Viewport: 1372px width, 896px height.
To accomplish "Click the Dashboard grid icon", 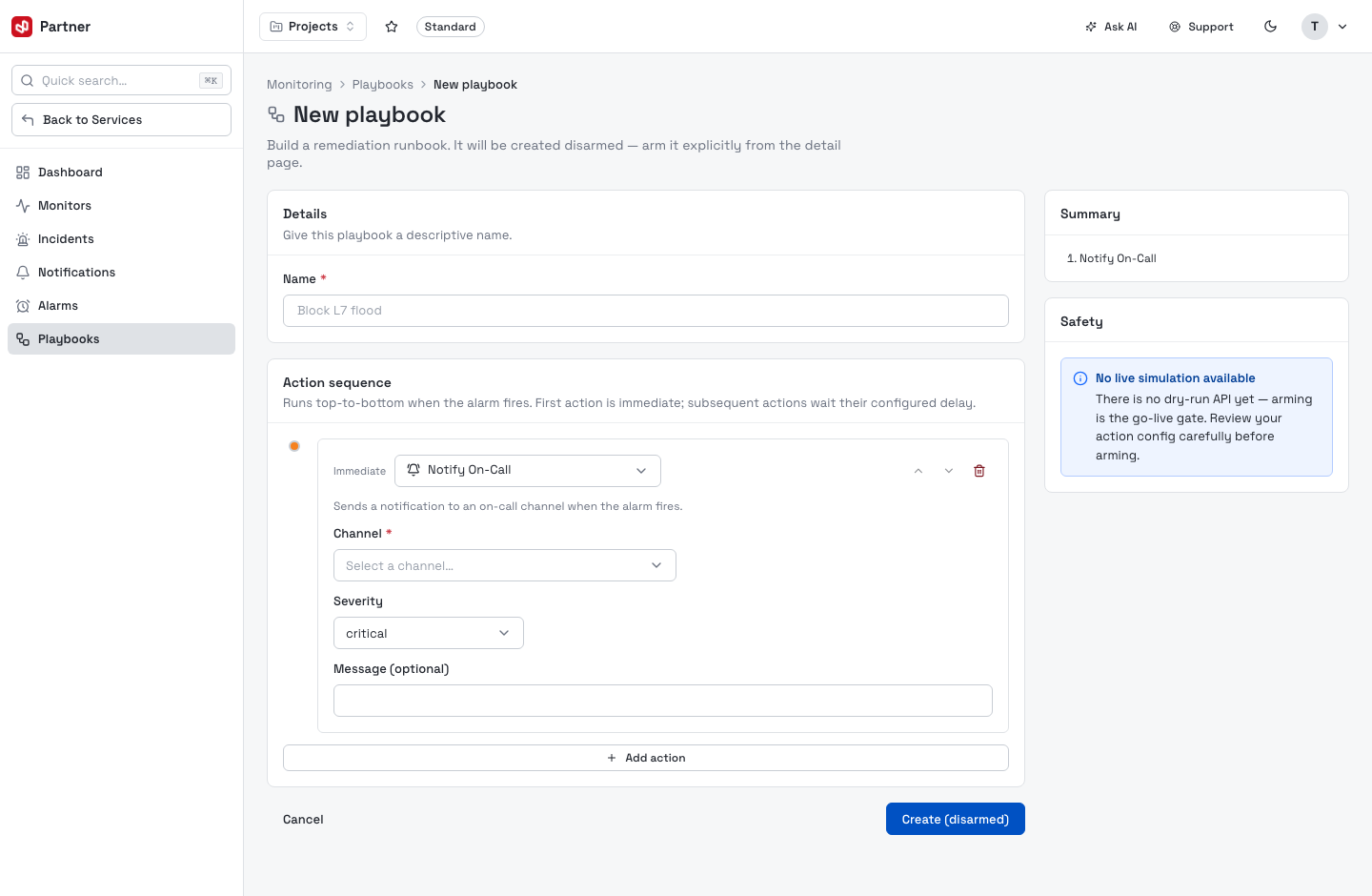I will 23,173.
